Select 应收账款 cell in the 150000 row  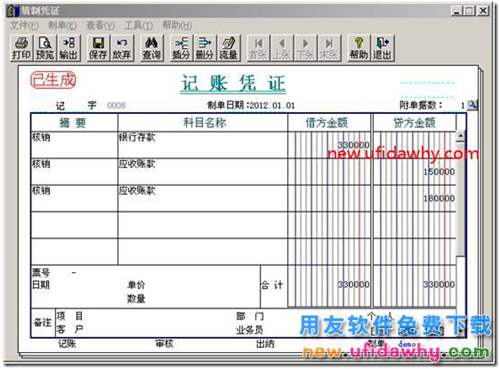202,172
